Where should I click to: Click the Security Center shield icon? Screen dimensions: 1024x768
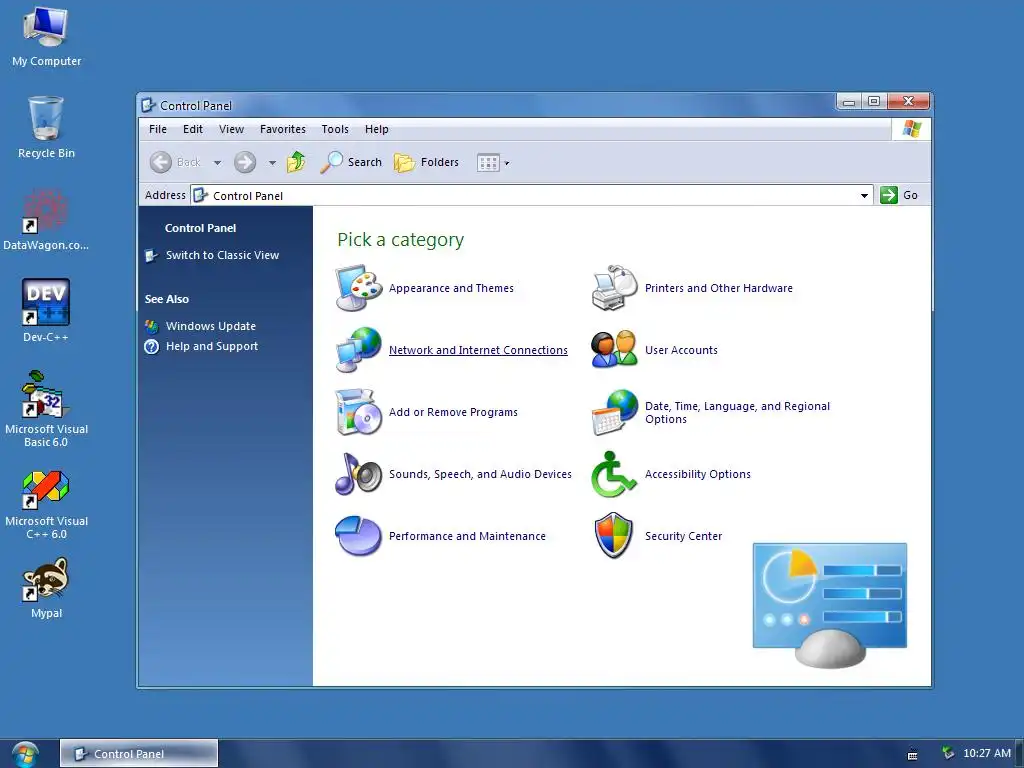coord(615,536)
